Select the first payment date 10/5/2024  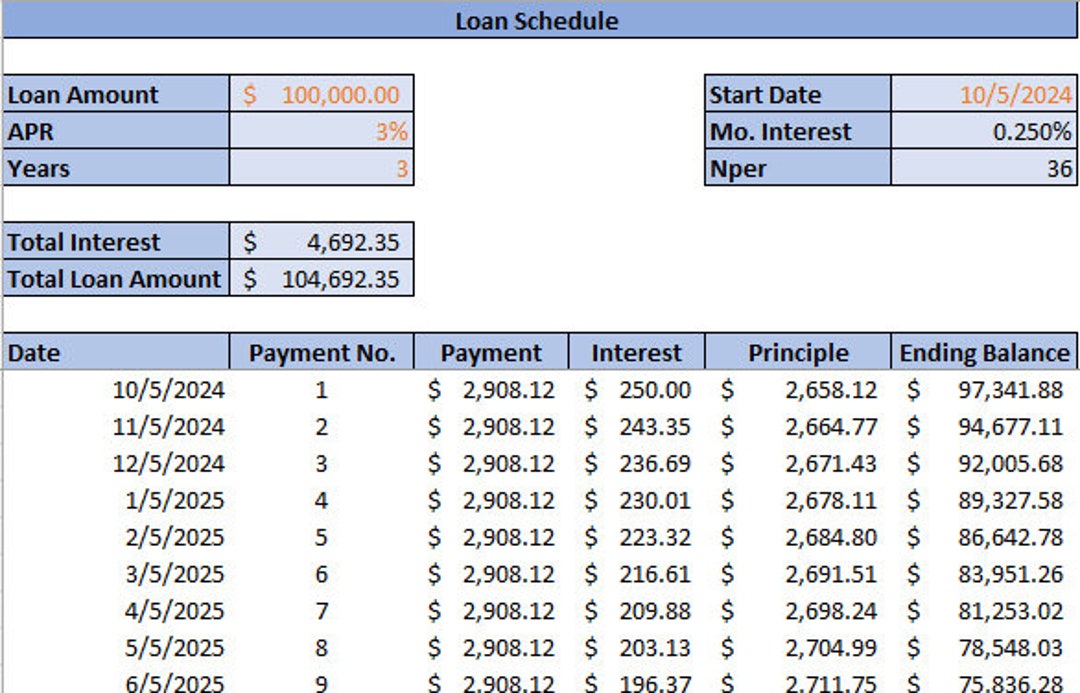[x=170, y=390]
